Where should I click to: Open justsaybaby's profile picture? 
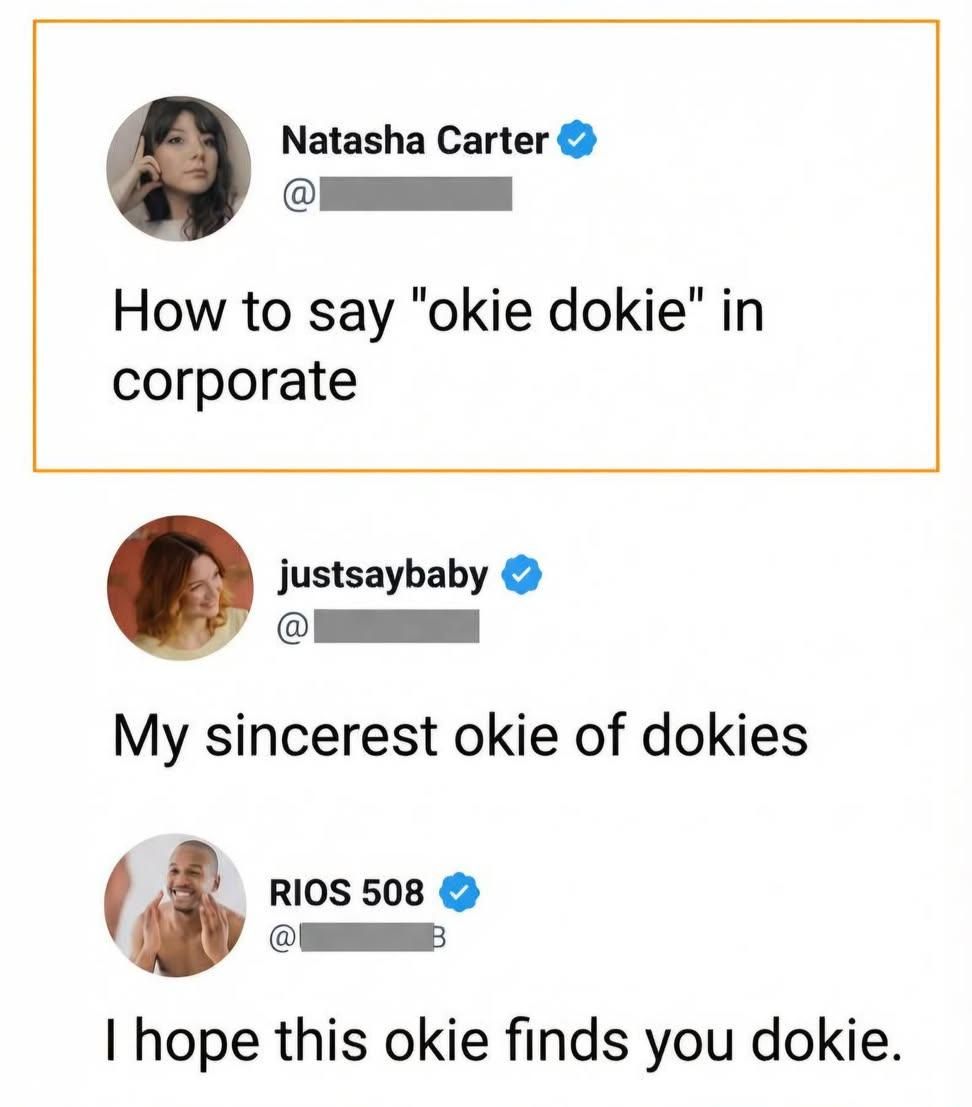(x=180, y=588)
